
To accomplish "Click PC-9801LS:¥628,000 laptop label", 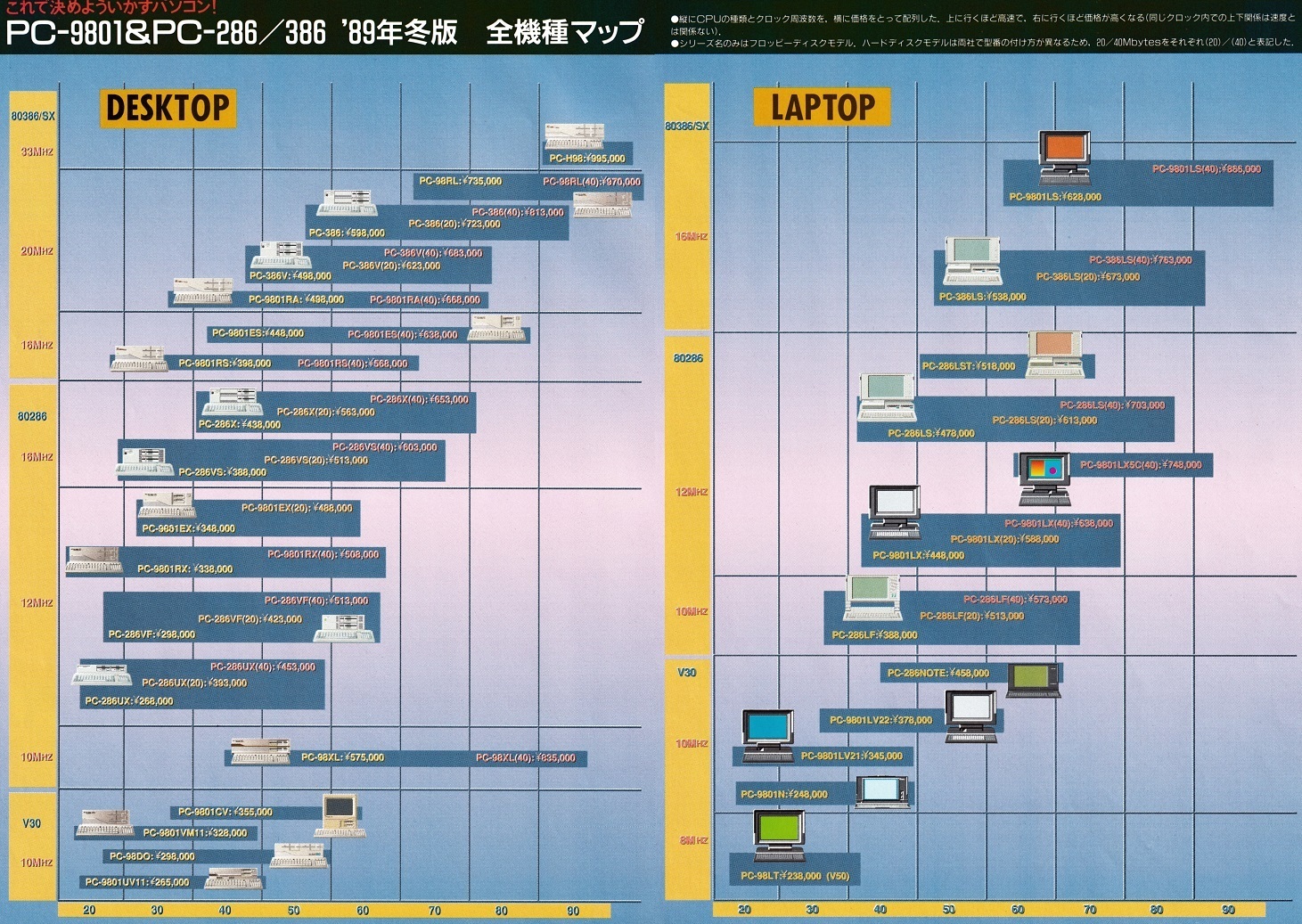I will click(x=1055, y=197).
